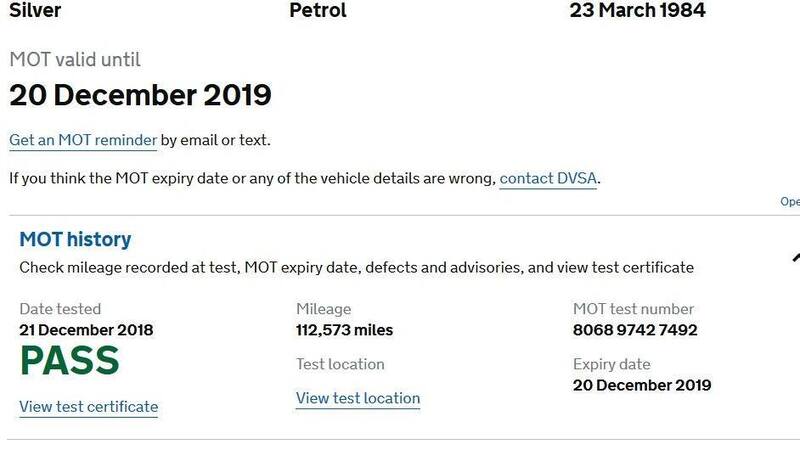Click the Expiry date value under MOT test number
Viewport: 800px width, 450px height.
click(642, 385)
